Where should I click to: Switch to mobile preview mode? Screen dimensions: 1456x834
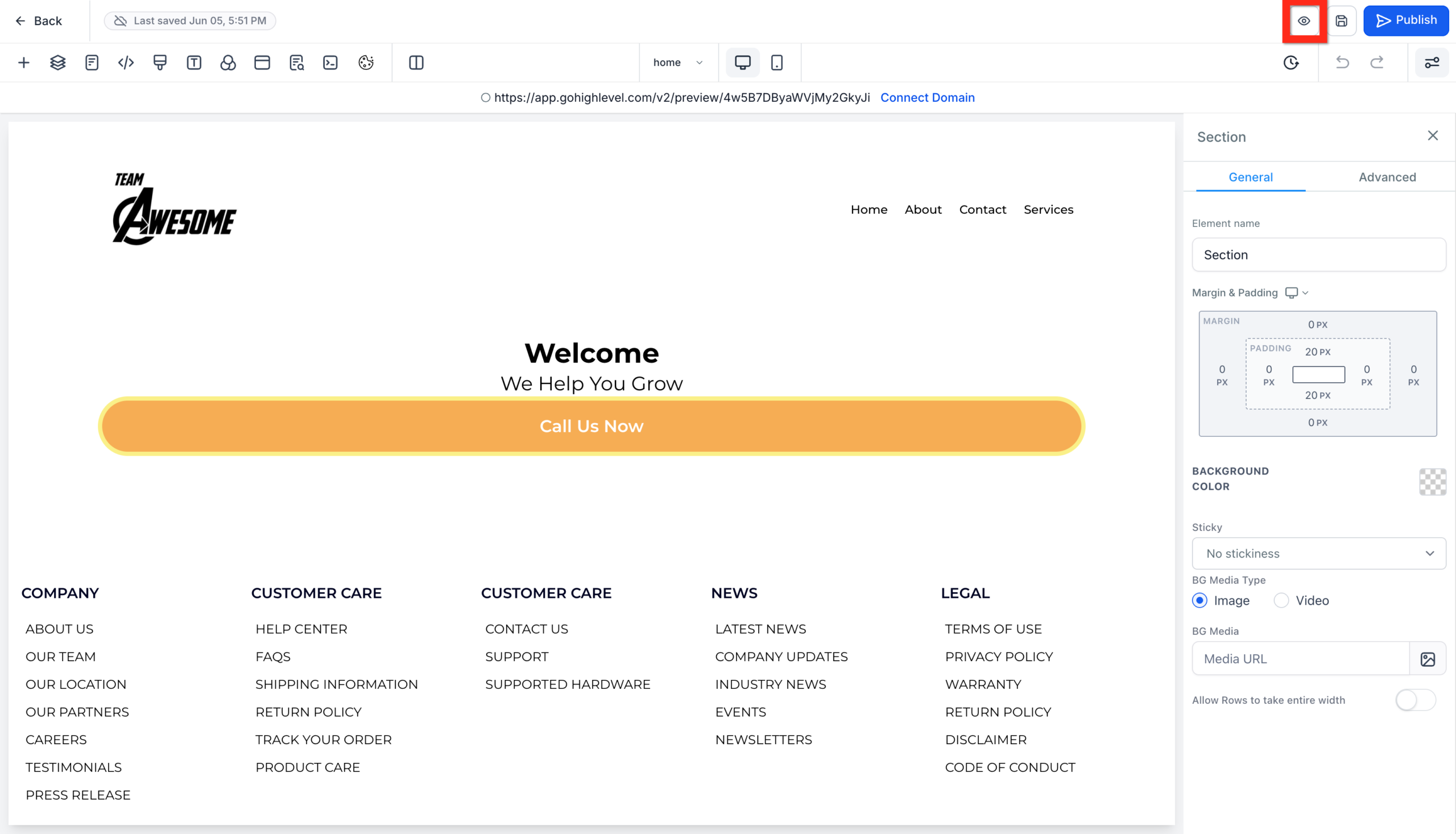[777, 63]
